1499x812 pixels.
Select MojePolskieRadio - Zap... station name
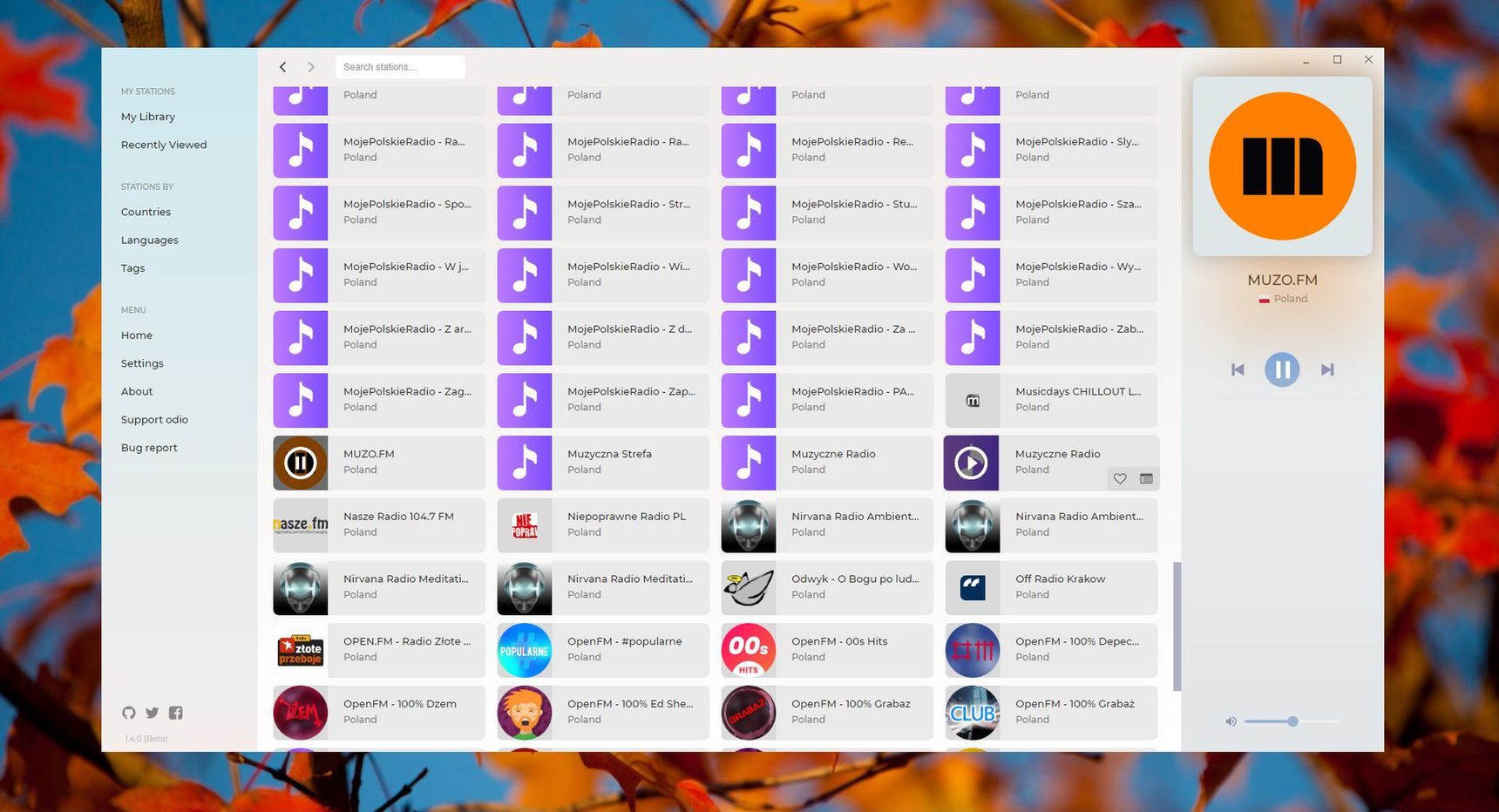click(x=631, y=392)
